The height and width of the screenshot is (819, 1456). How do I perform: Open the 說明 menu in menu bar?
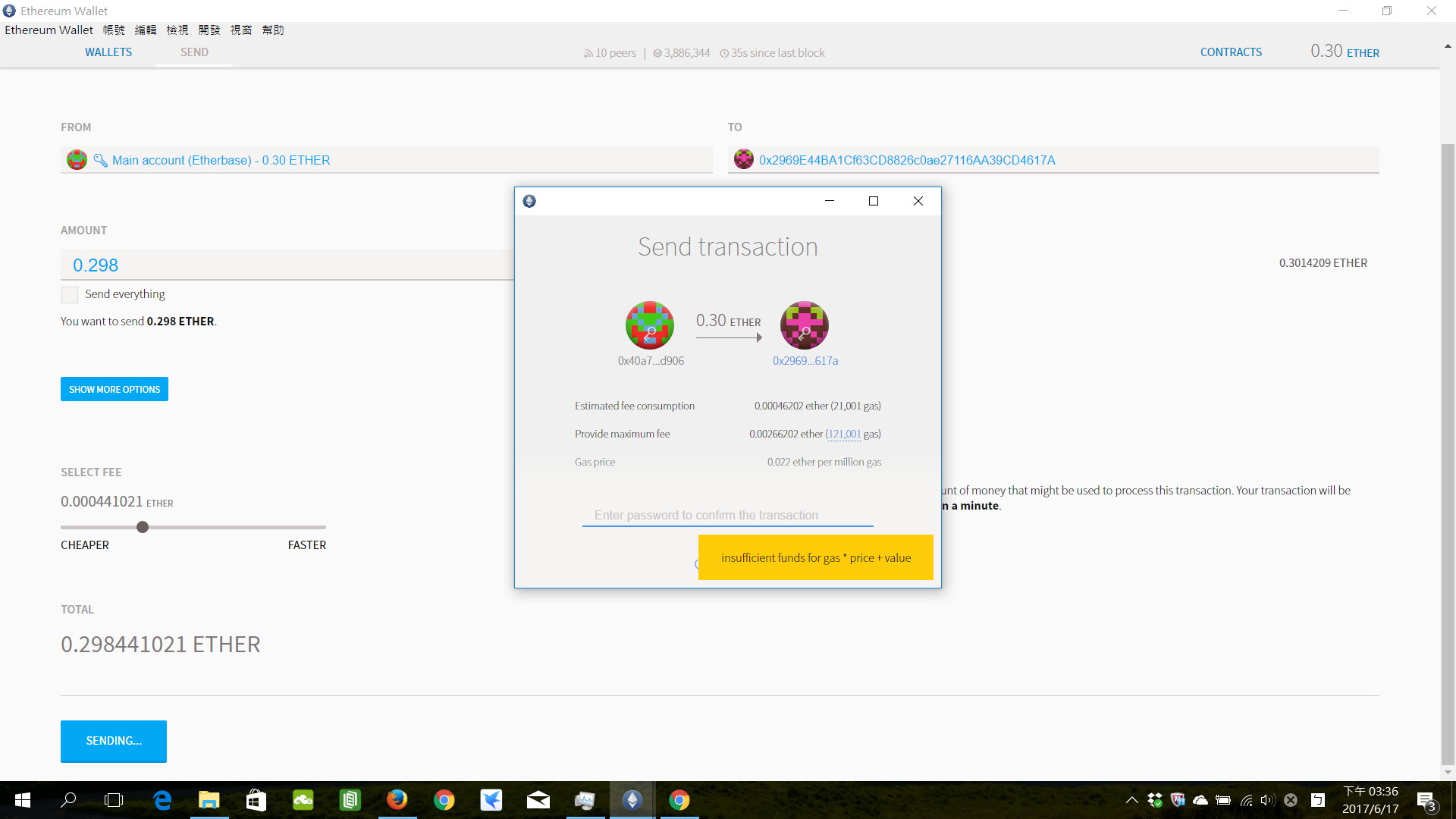(x=272, y=30)
